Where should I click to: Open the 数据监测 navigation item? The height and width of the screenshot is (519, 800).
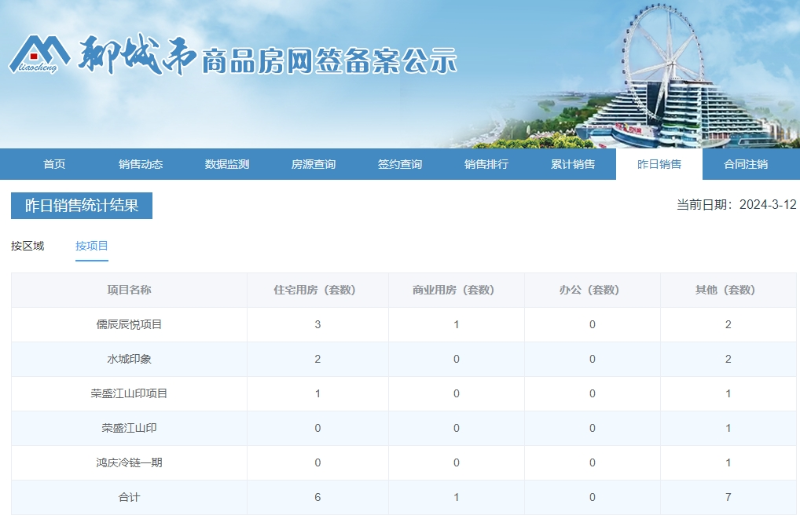pyautogui.click(x=227, y=164)
